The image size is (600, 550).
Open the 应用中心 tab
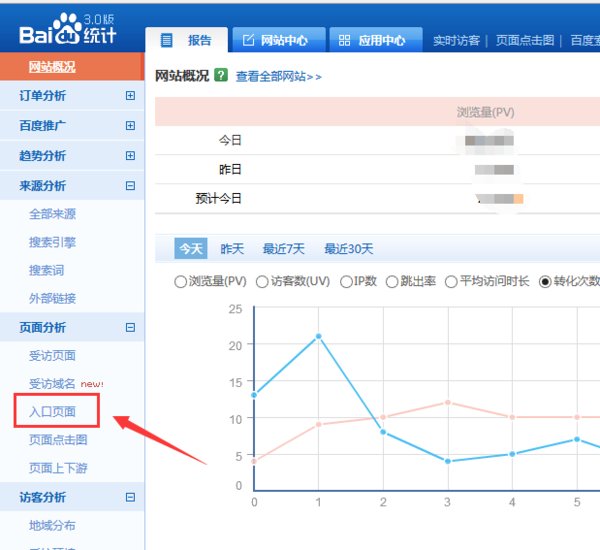coord(376,40)
